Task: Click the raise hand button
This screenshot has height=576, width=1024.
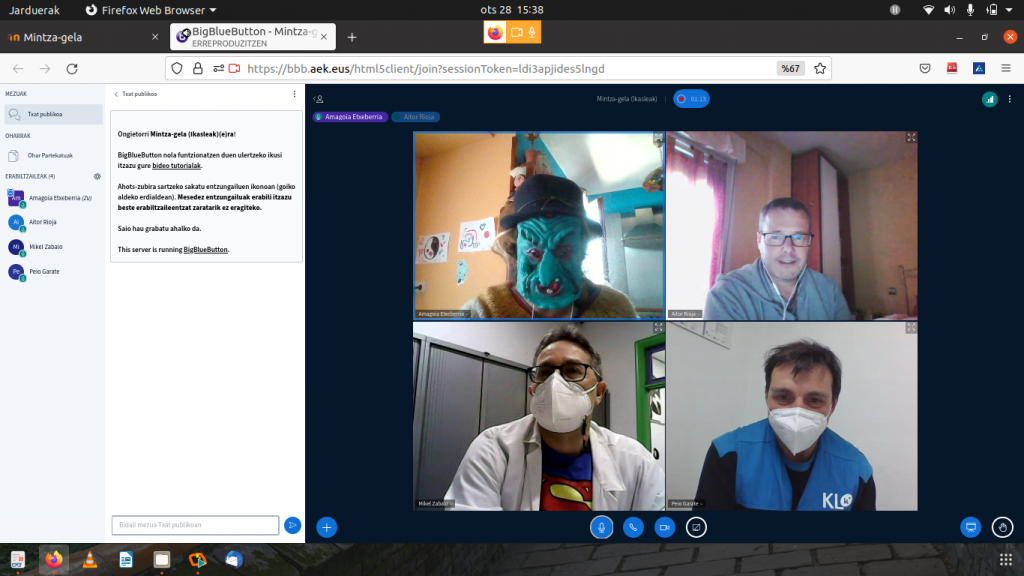Action: [x=1002, y=527]
